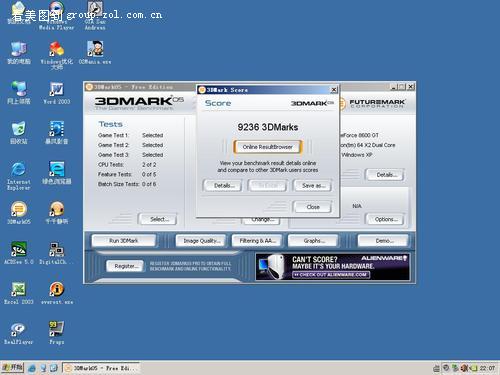Click the 'Batch Size Tests:' row
500x375 pixels.
tap(127, 184)
